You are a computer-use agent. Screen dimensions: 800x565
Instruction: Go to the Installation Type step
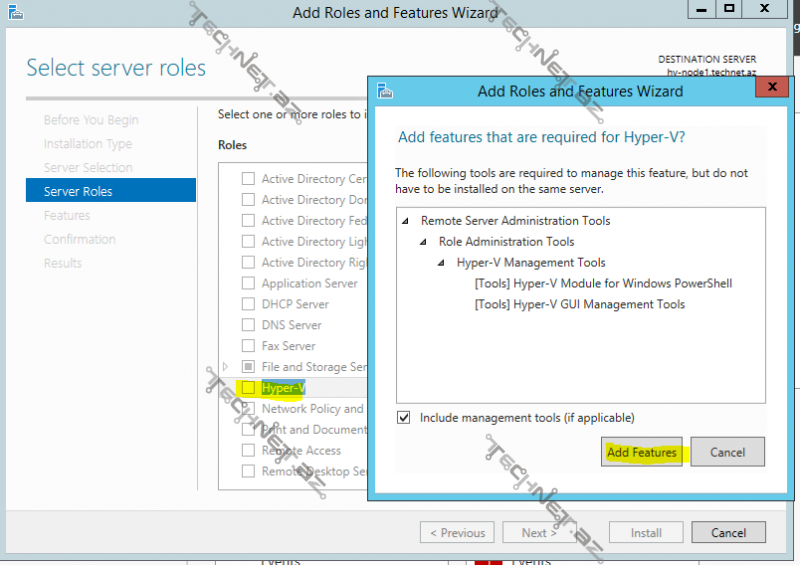tap(88, 144)
